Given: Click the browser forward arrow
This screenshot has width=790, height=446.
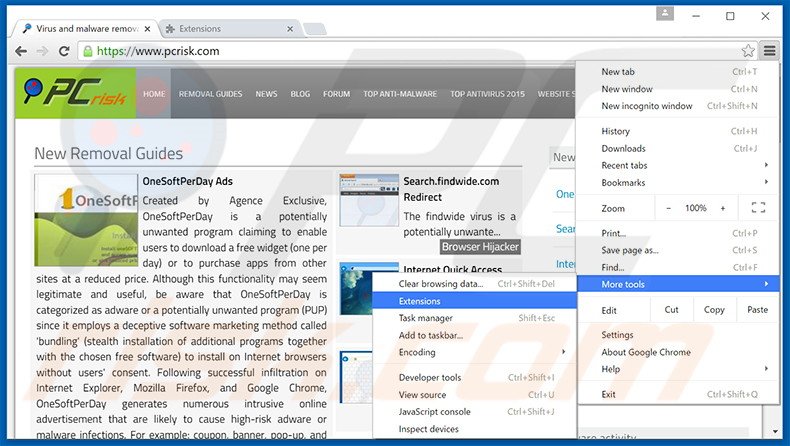Looking at the screenshot, I should (42, 51).
